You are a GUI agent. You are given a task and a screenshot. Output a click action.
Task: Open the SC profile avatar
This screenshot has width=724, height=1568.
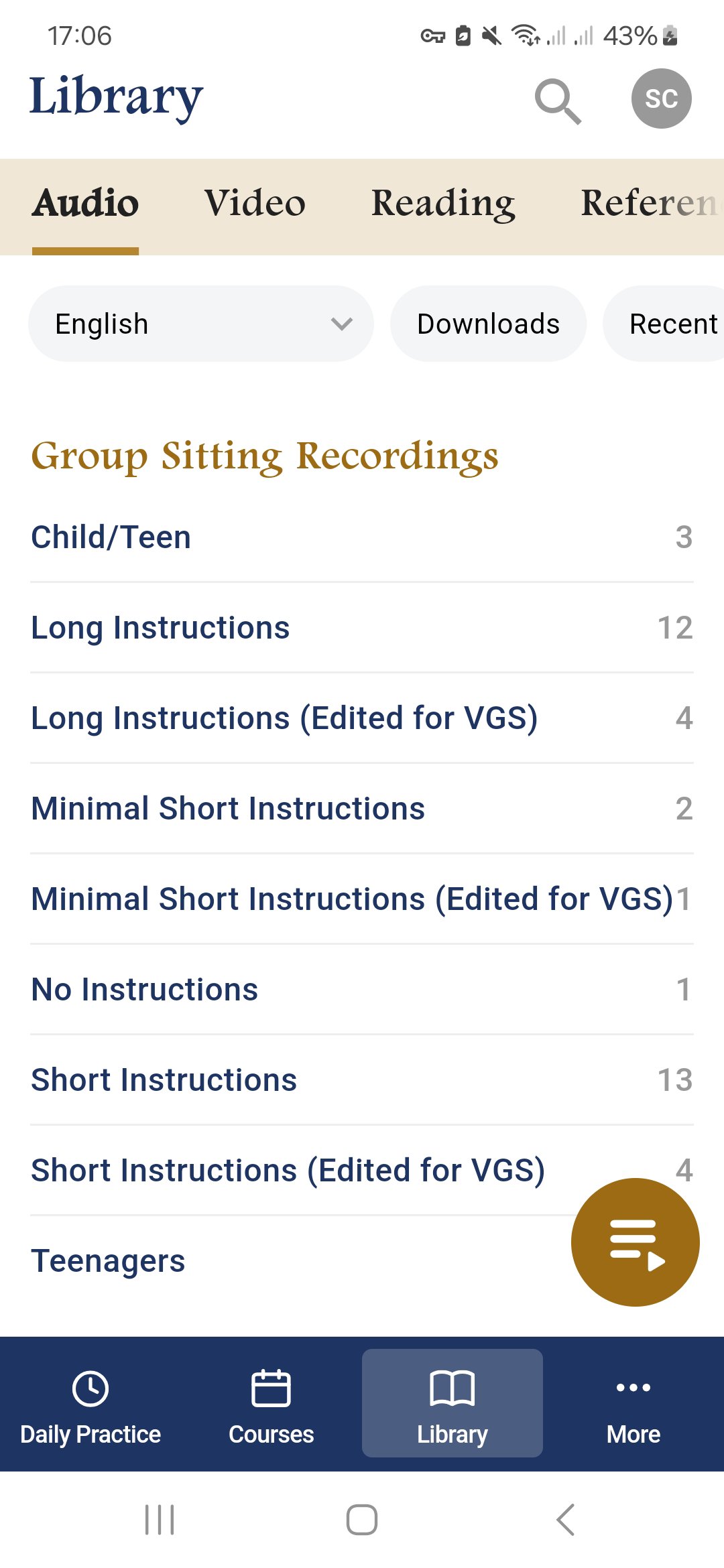[x=661, y=99]
